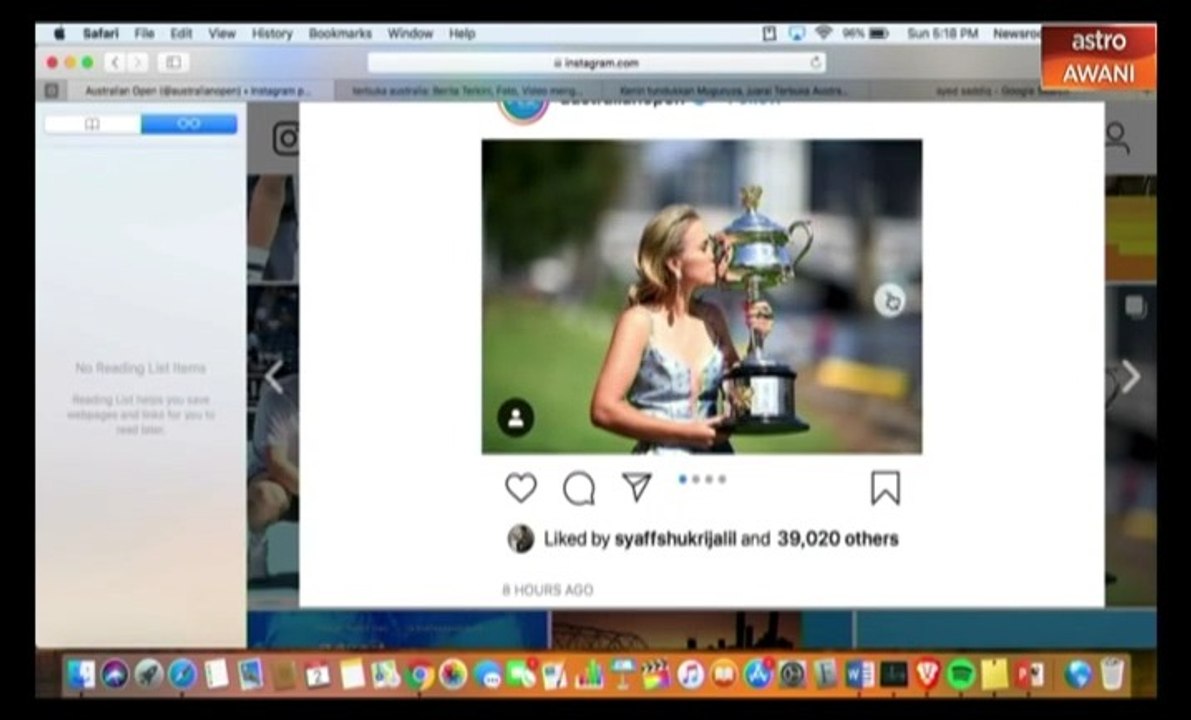This screenshot has height=720, width=1191.
Task: Click the battery status icon
Action: point(879,33)
